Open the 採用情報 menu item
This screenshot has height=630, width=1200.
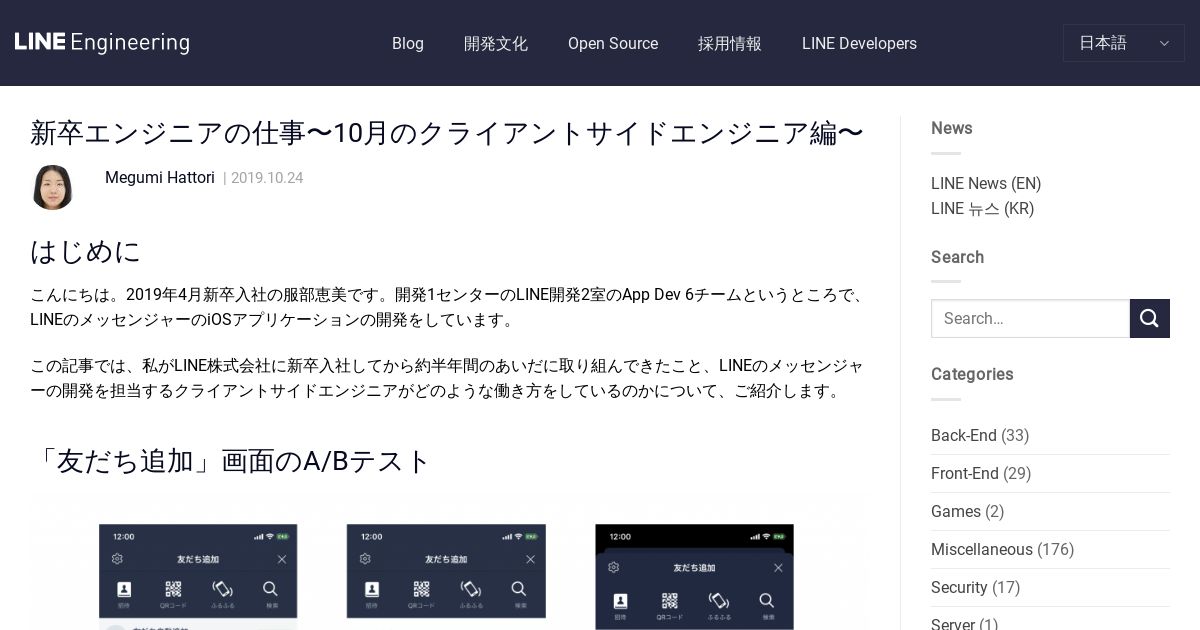730,44
